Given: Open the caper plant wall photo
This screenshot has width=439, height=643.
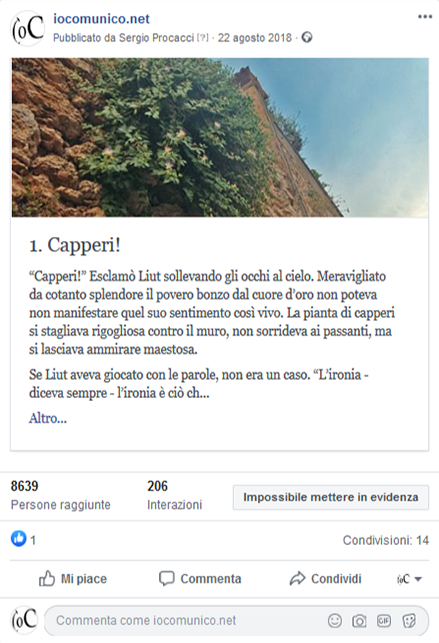Looking at the screenshot, I should point(220,137).
